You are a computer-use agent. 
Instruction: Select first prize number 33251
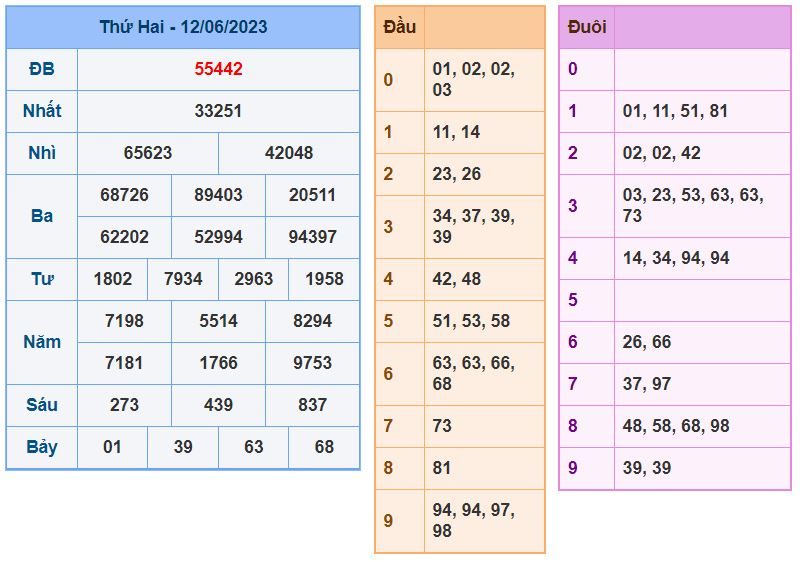tap(218, 111)
